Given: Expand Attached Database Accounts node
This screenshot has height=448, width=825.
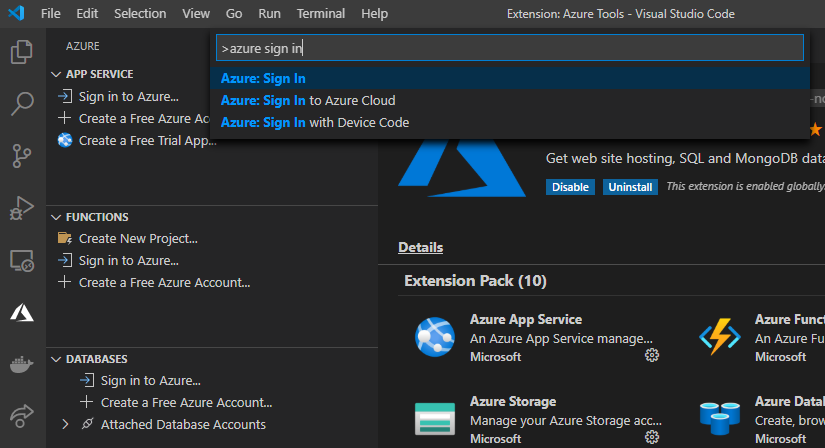Looking at the screenshot, I should click(66, 425).
